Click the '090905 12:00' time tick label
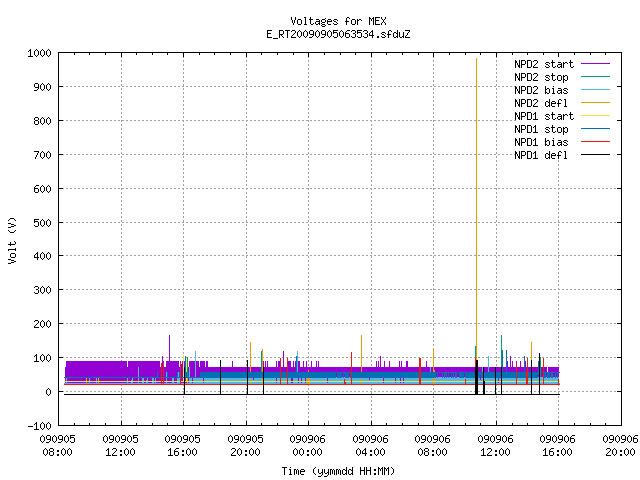This screenshot has height=480, width=640. click(120, 445)
